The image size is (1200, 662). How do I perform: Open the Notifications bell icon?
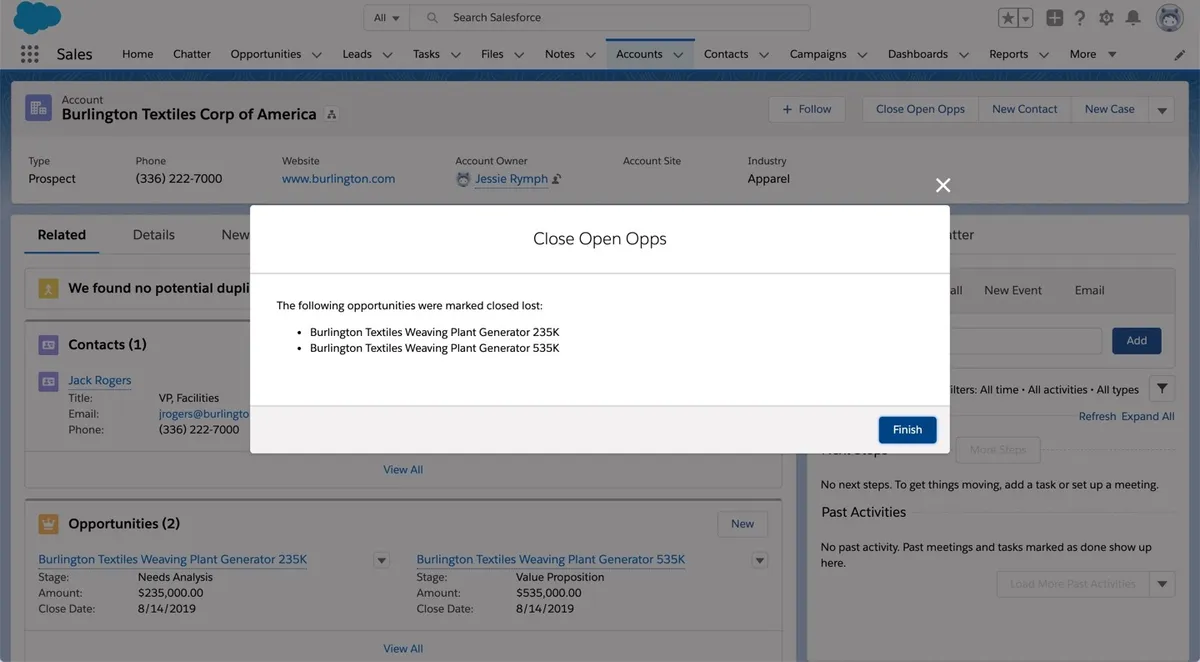pyautogui.click(x=1133, y=18)
